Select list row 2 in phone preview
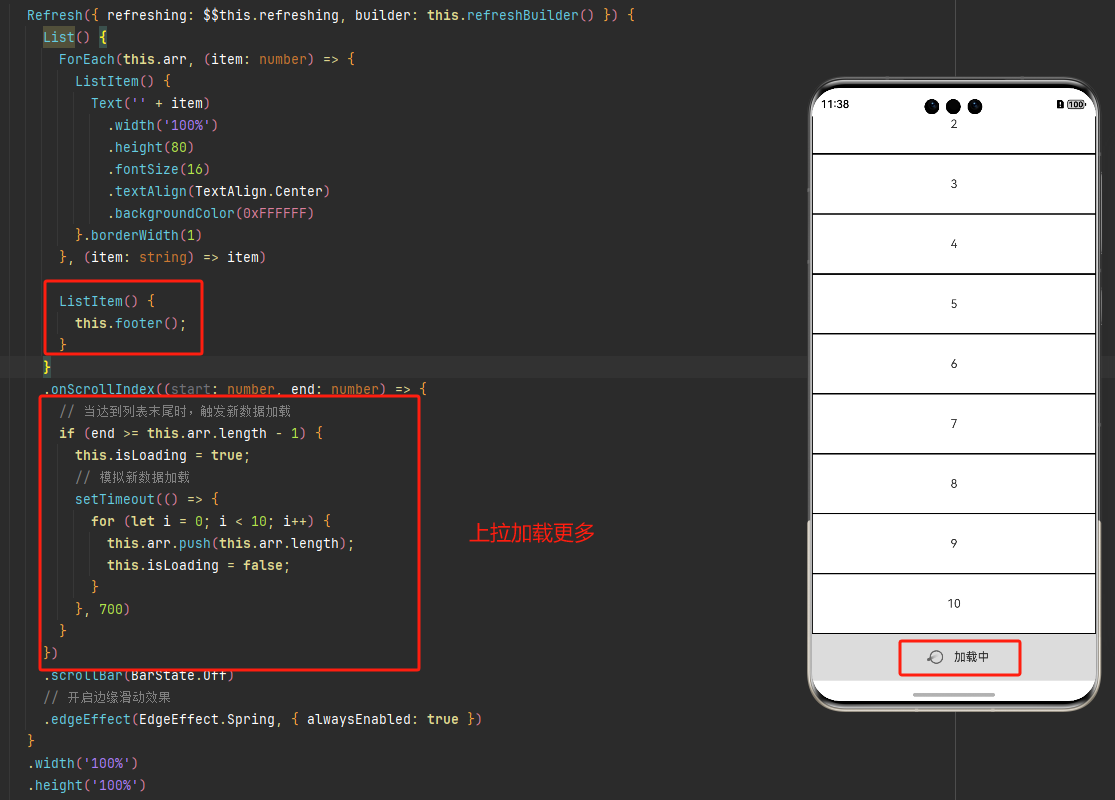This screenshot has height=800, width=1115. (954, 134)
